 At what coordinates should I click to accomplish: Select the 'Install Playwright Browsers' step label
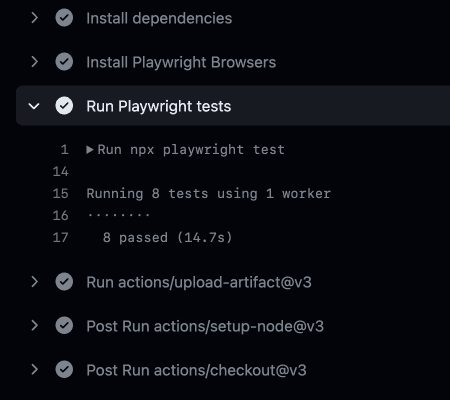pyautogui.click(x=181, y=63)
